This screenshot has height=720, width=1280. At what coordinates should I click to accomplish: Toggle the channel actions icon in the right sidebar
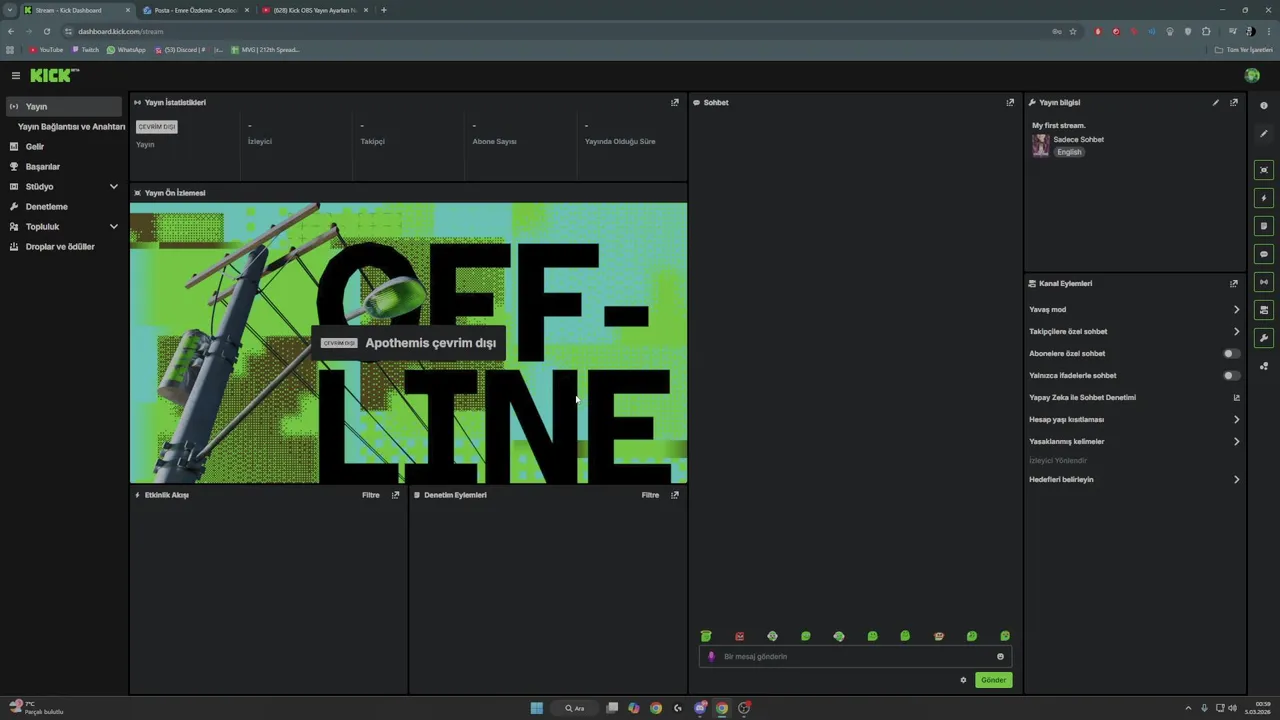[1264, 310]
